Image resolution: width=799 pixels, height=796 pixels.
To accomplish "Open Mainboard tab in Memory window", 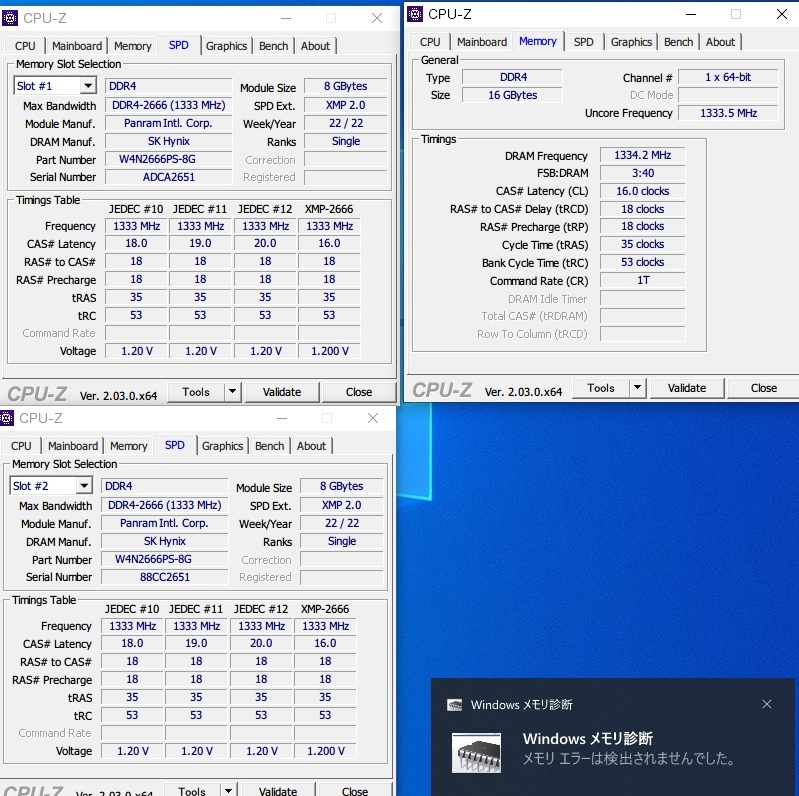I will [482, 42].
